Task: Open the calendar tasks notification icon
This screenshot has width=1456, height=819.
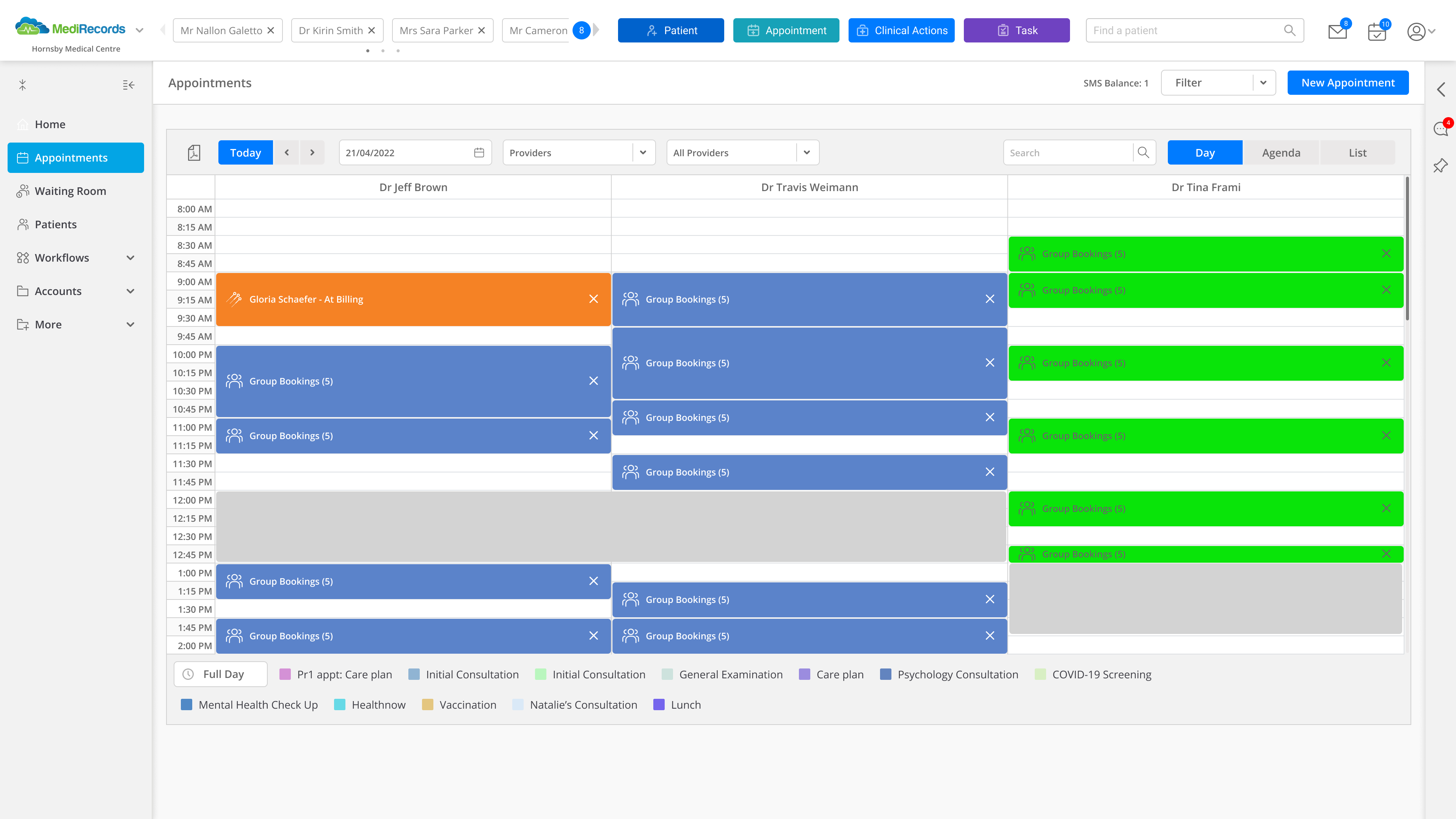Action: (1377, 31)
